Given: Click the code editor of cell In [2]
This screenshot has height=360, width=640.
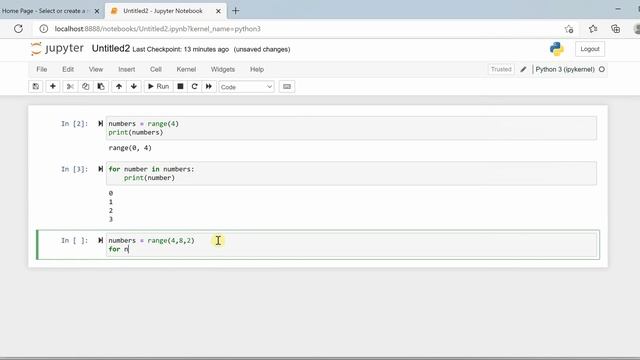Looking at the screenshot, I should (x=351, y=128).
